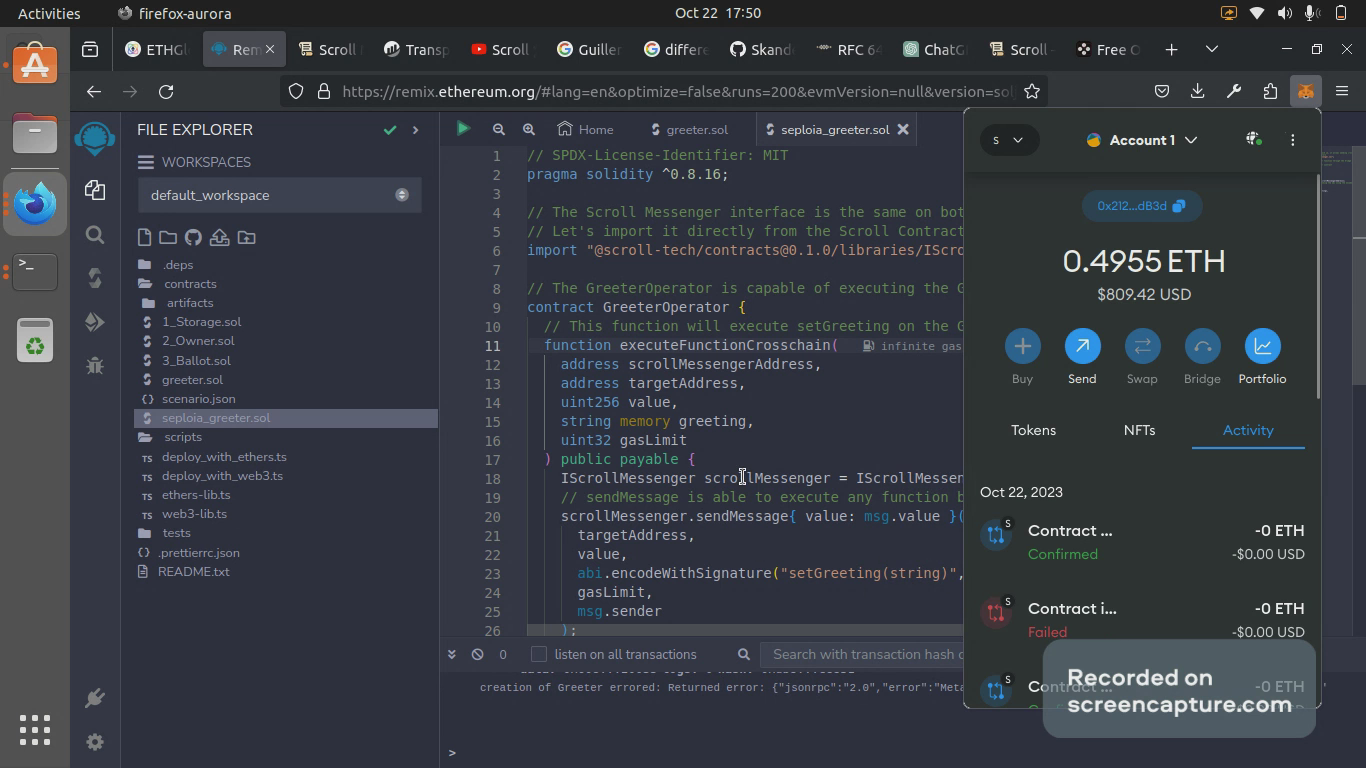The width and height of the screenshot is (1366, 768).
Task: Open the Remix file search panel
Action: (95, 234)
